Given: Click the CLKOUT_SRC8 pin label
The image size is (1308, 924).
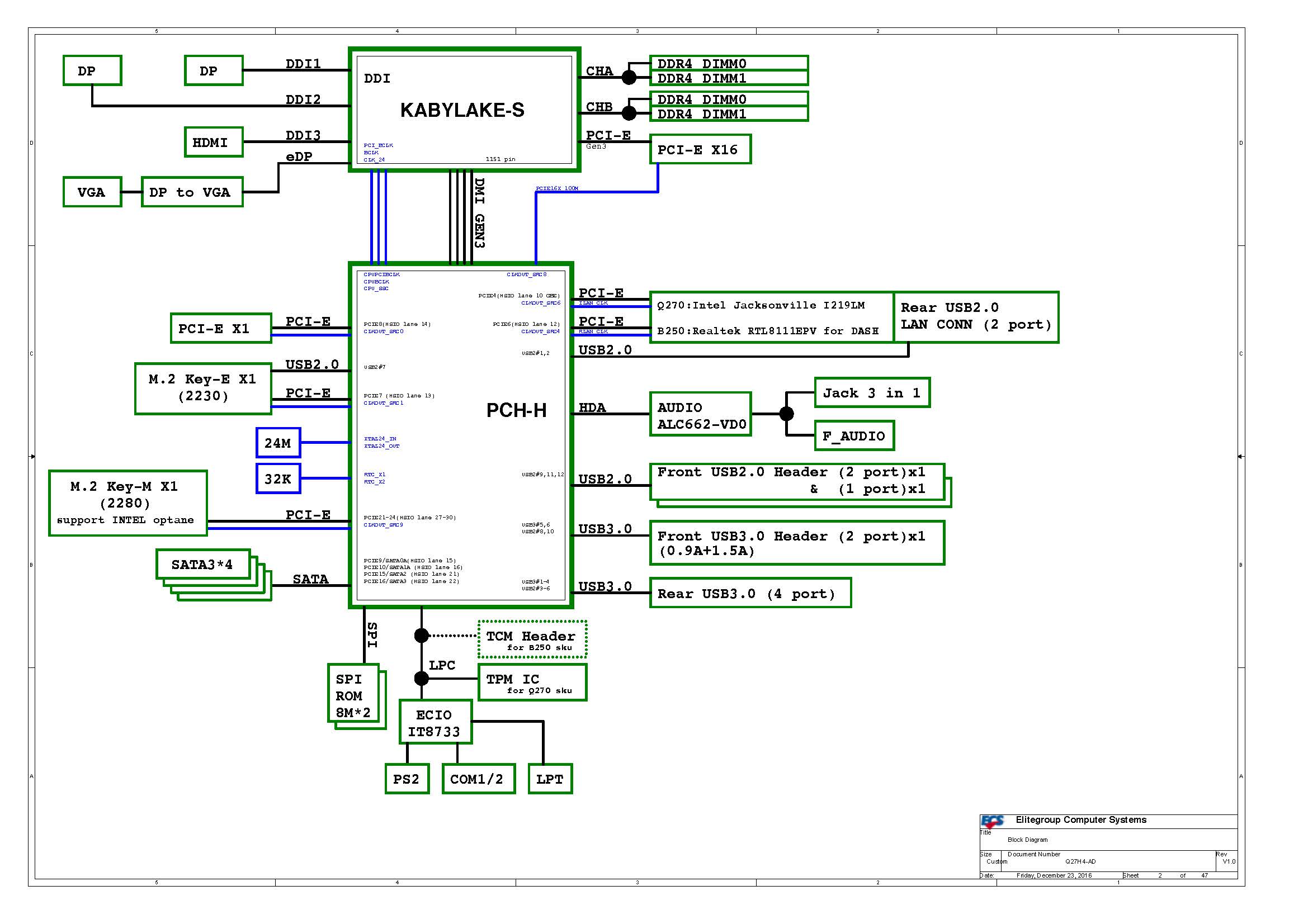Looking at the screenshot, I should [x=526, y=274].
